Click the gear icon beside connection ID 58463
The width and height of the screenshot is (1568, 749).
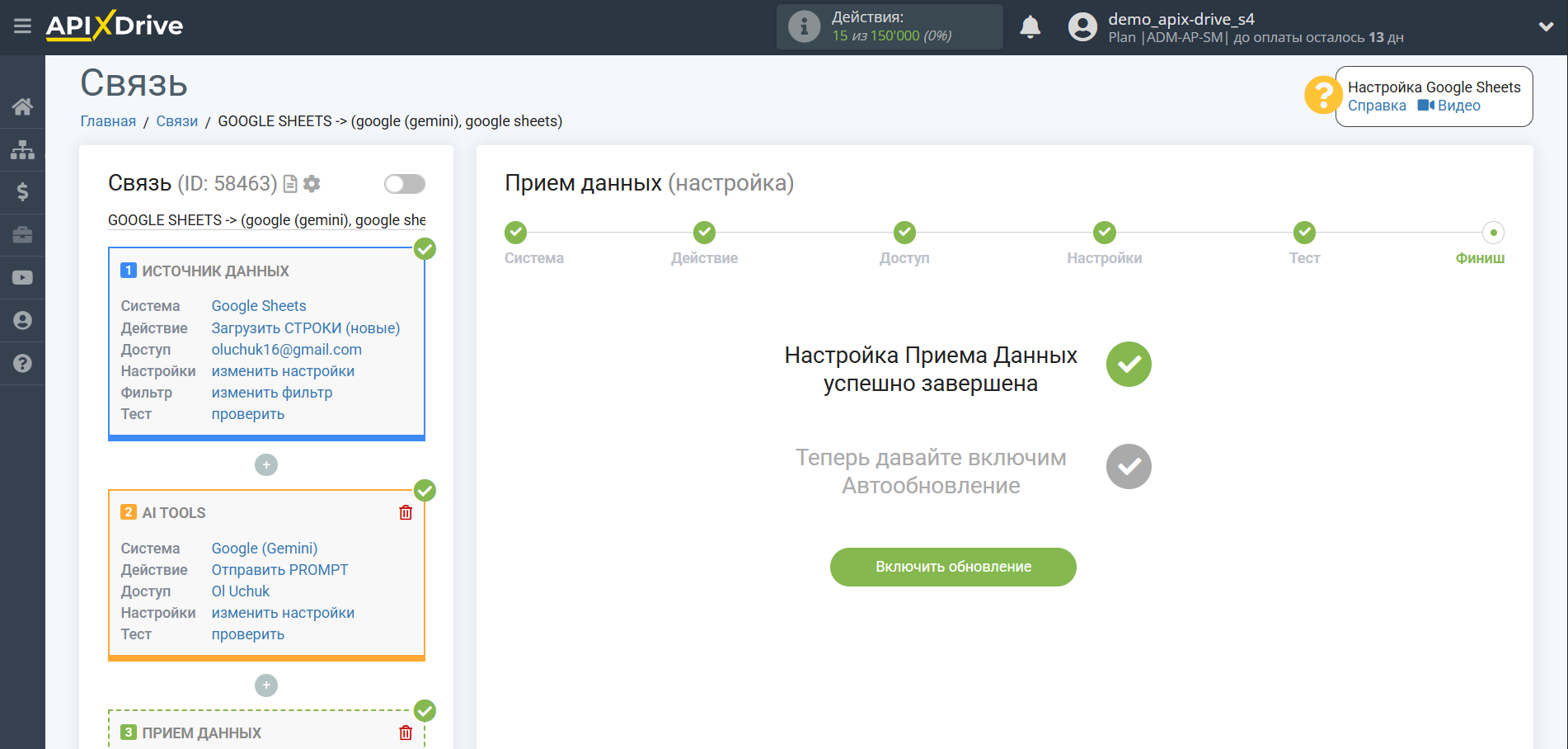point(312,183)
